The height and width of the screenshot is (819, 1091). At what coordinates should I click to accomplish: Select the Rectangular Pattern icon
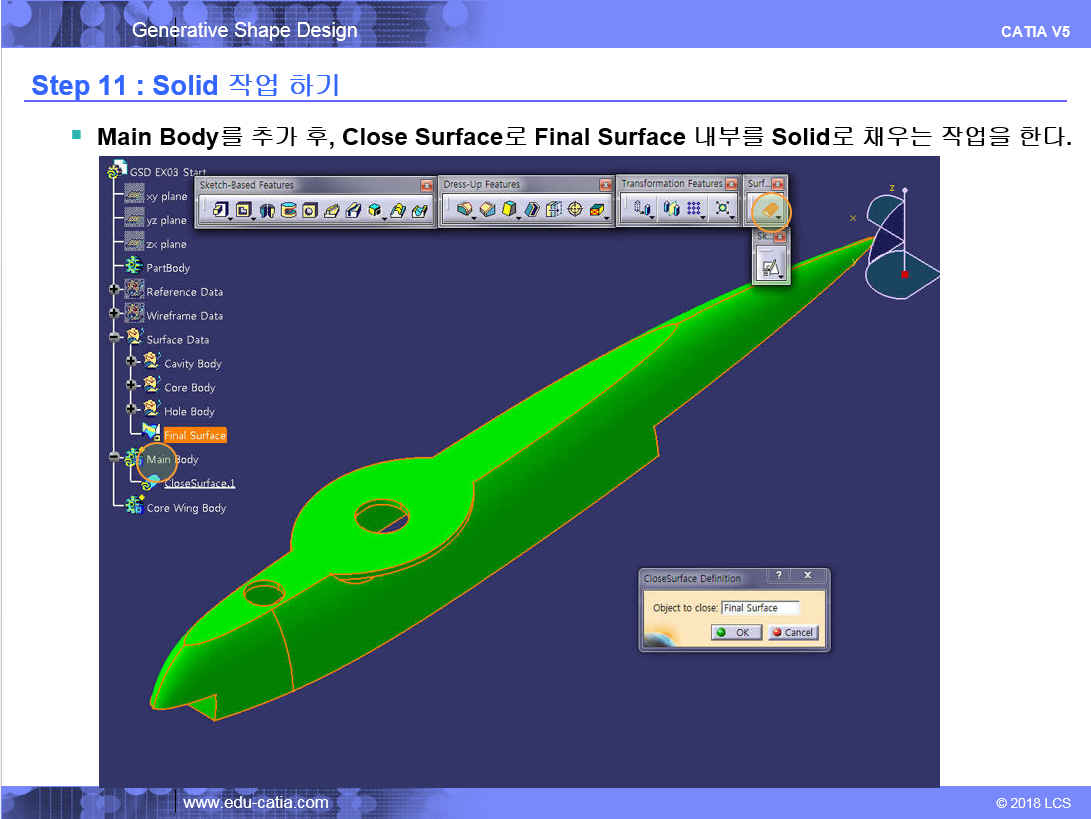[695, 210]
